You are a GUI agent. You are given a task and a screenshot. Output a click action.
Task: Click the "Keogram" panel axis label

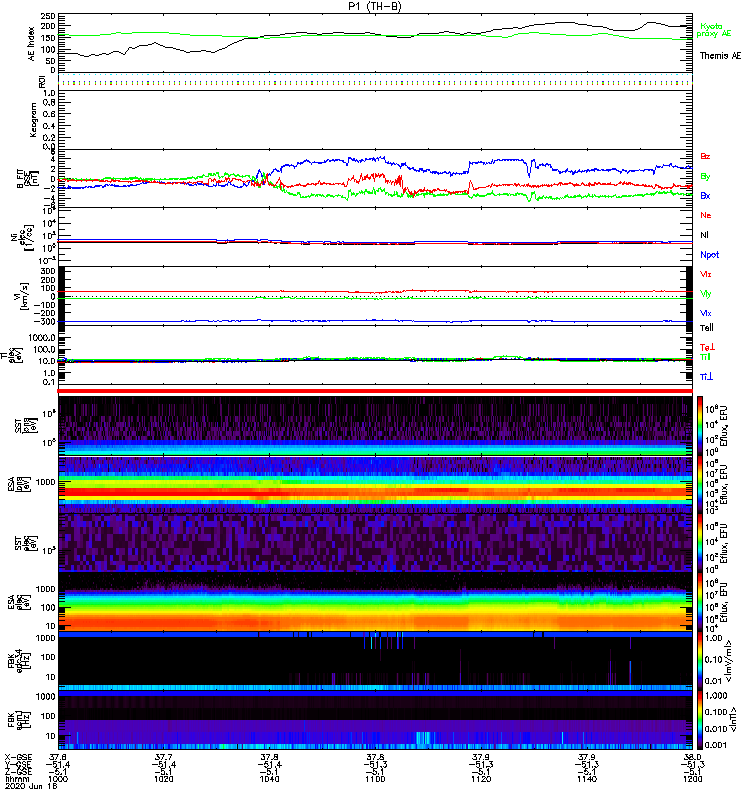point(33,120)
